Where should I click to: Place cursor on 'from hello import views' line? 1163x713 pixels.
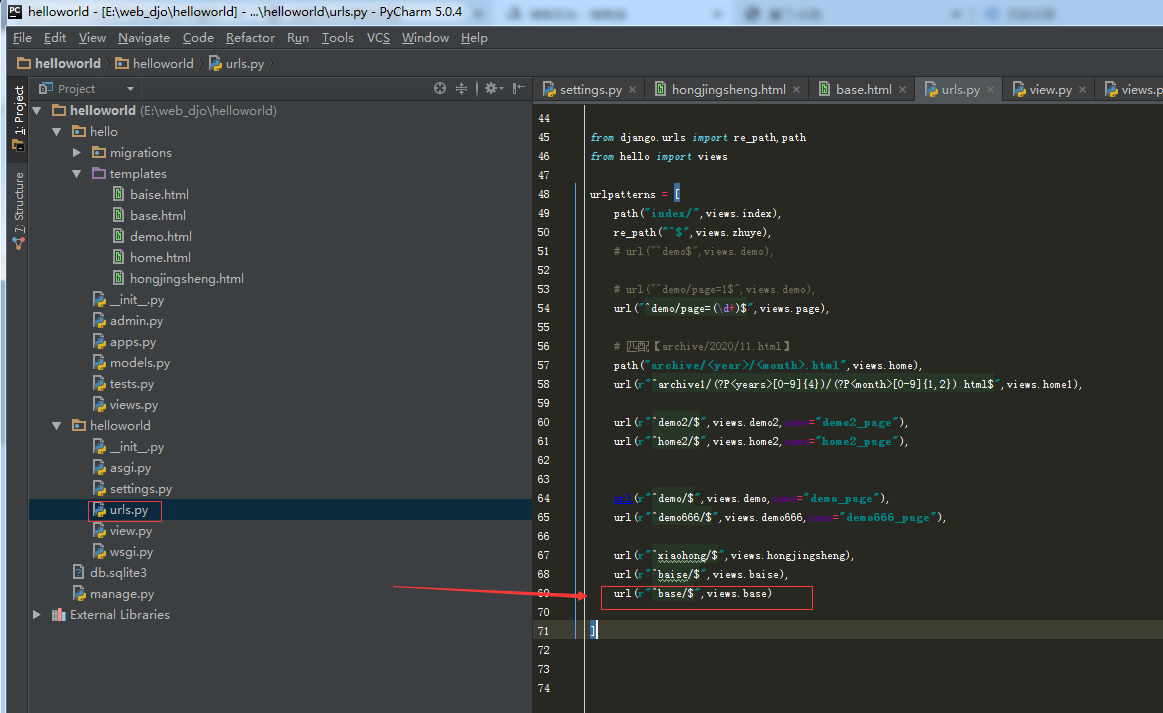pos(659,157)
